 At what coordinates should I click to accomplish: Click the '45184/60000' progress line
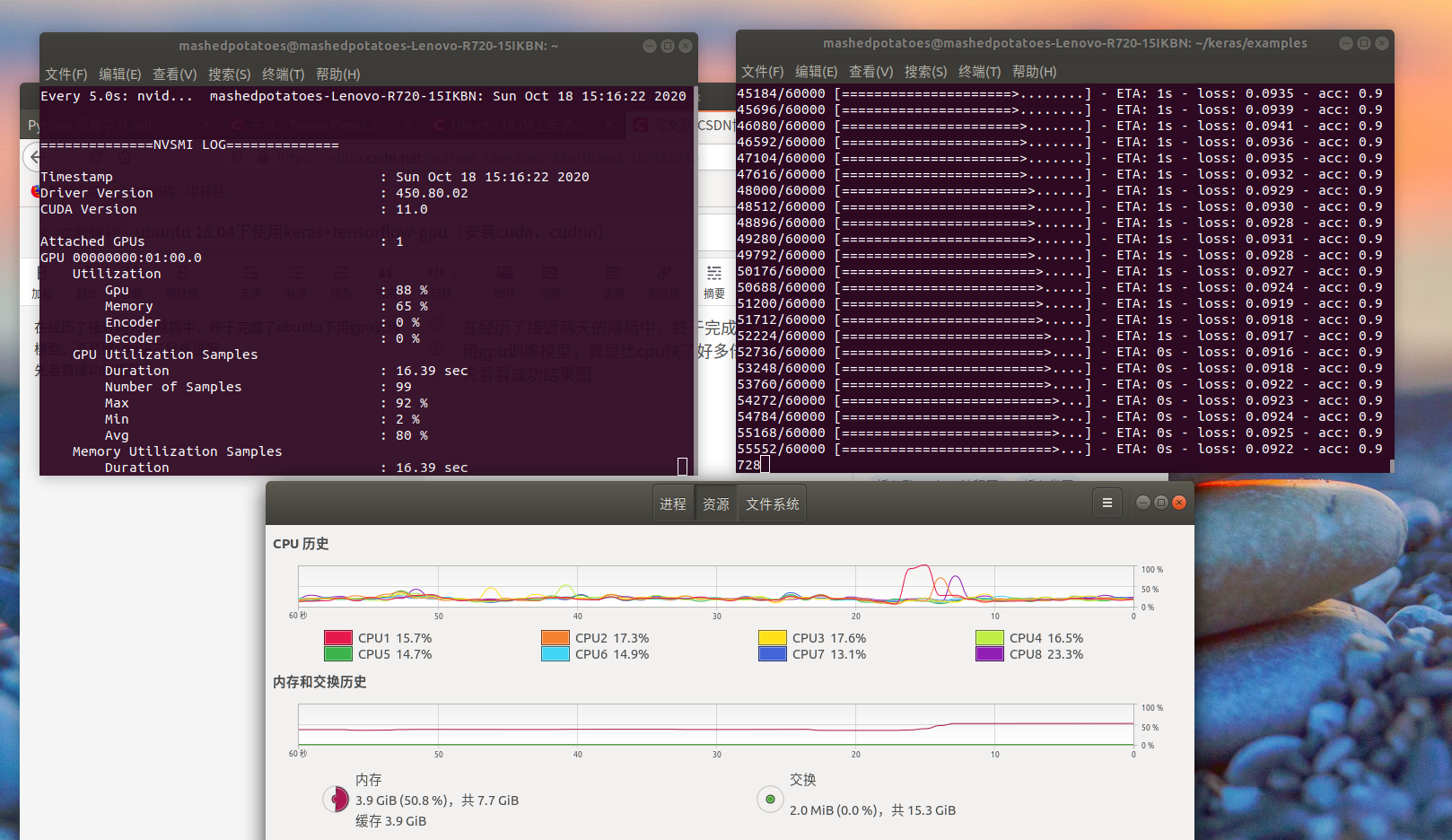(1060, 93)
